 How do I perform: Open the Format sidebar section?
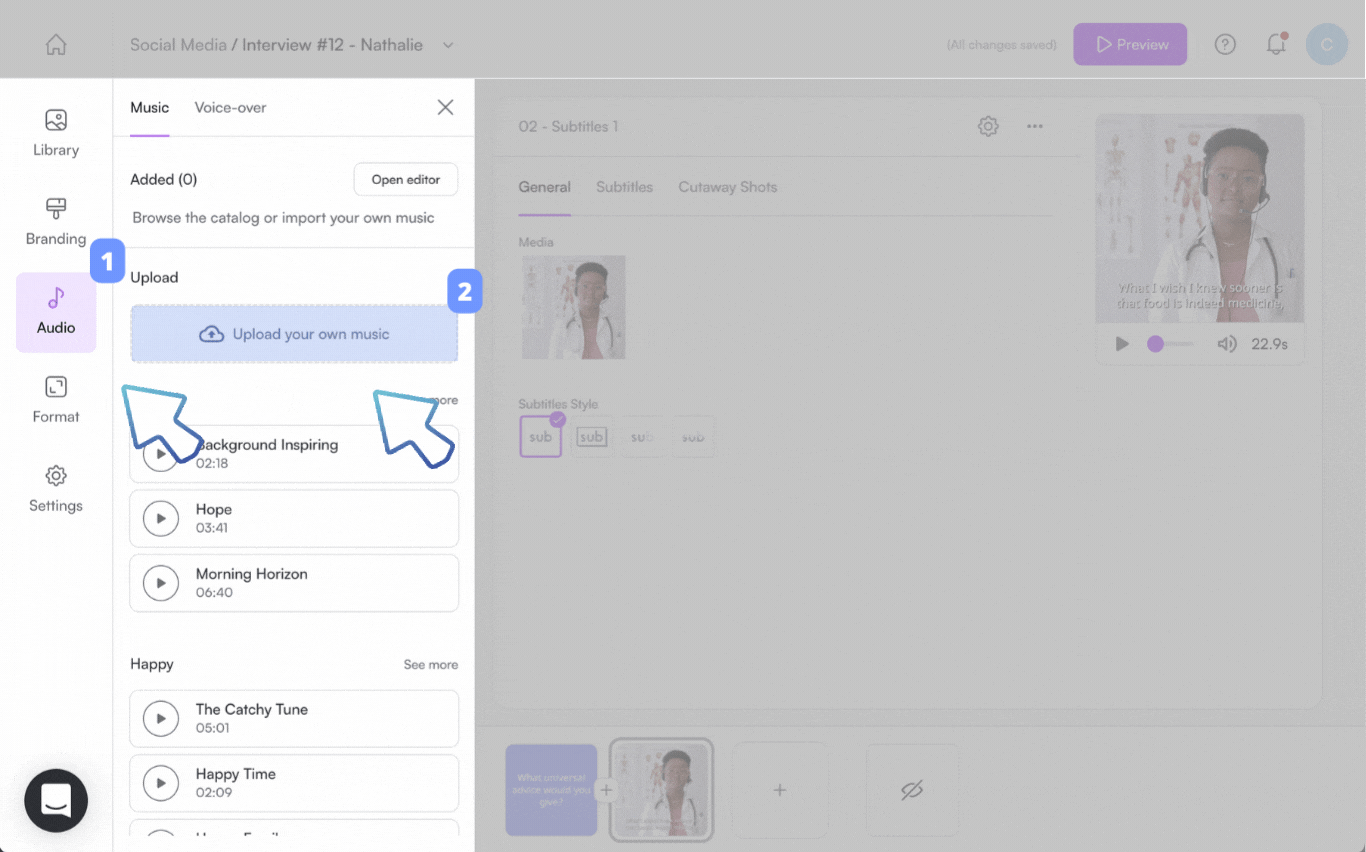[56, 400]
